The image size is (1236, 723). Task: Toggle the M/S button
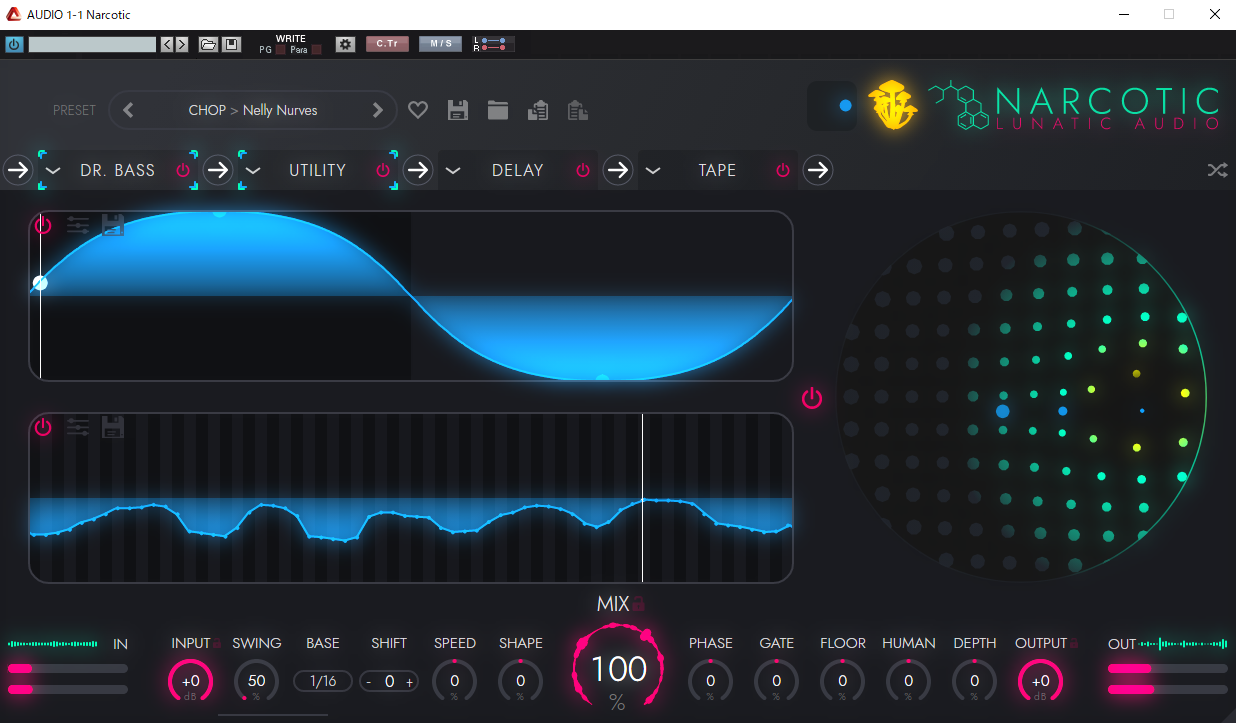coord(440,44)
